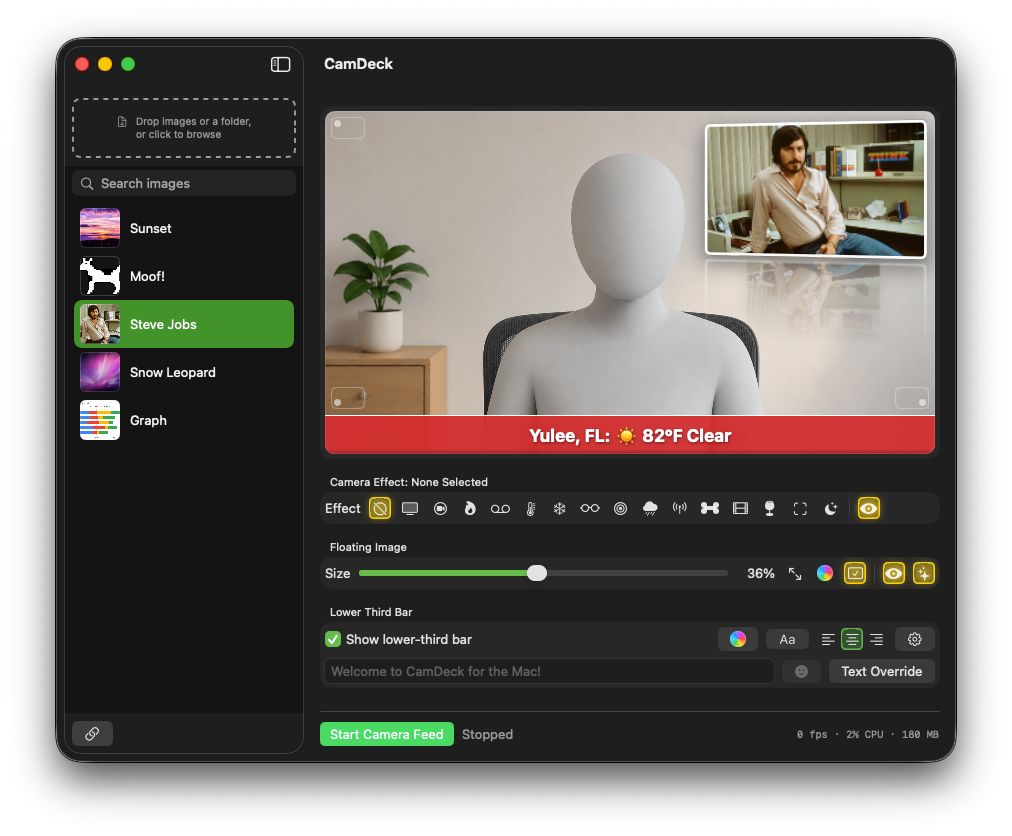Click the red weather lower-third bar

(630, 435)
